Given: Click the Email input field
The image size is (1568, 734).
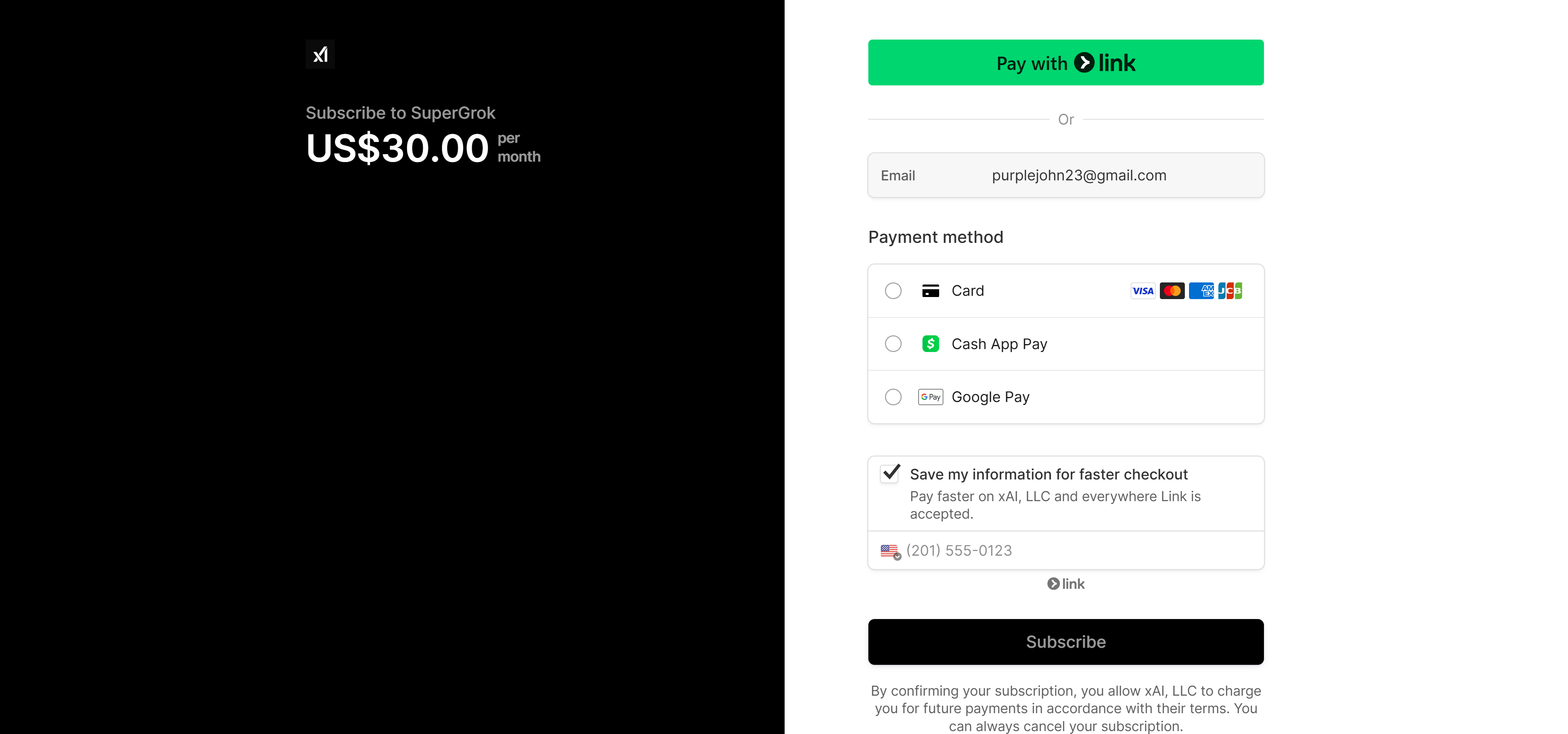Looking at the screenshot, I should [x=1066, y=175].
